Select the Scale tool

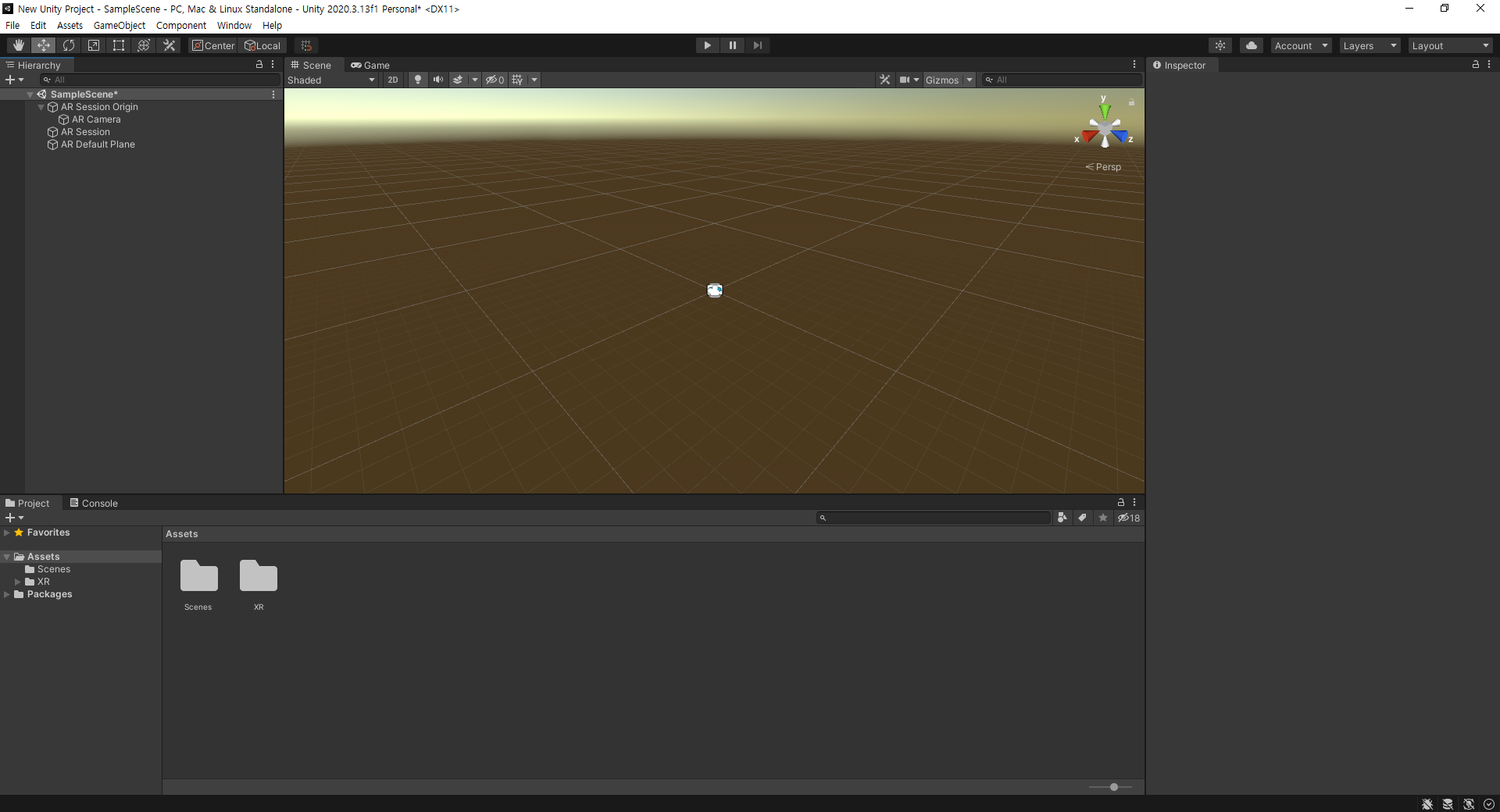(94, 45)
